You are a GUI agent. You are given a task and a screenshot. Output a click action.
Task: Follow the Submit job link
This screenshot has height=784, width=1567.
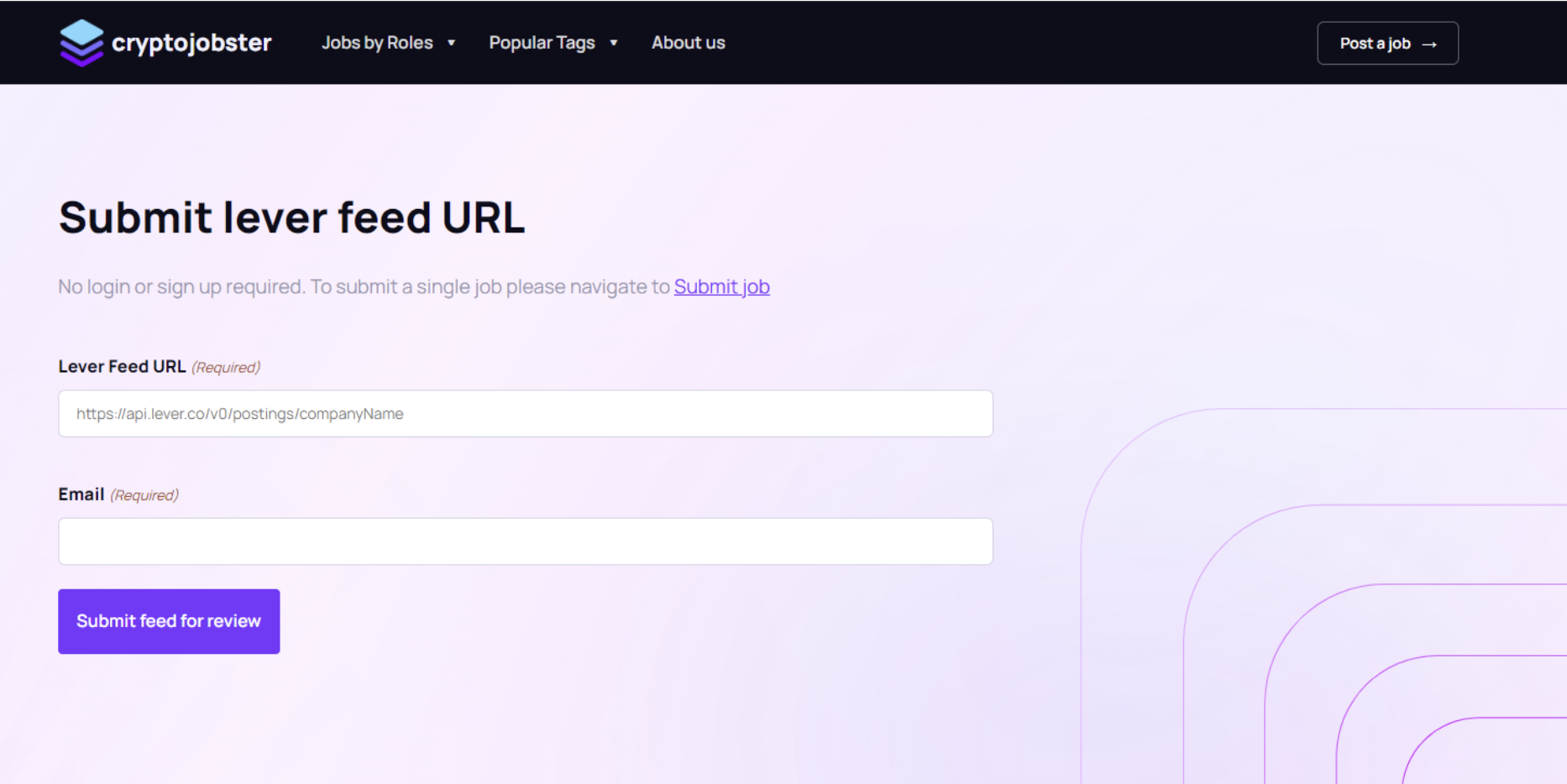721,286
